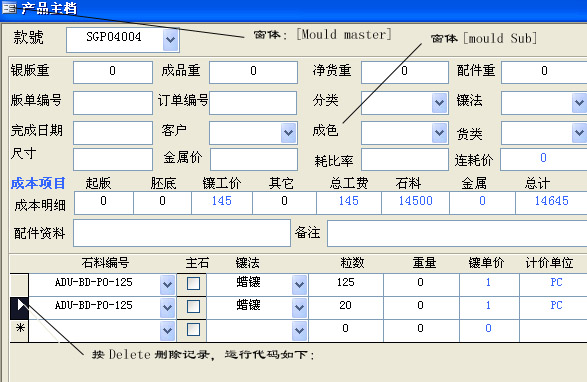The width and height of the screenshot is (587, 382).
Task: Click the 订单编号 input field
Action: [253, 103]
